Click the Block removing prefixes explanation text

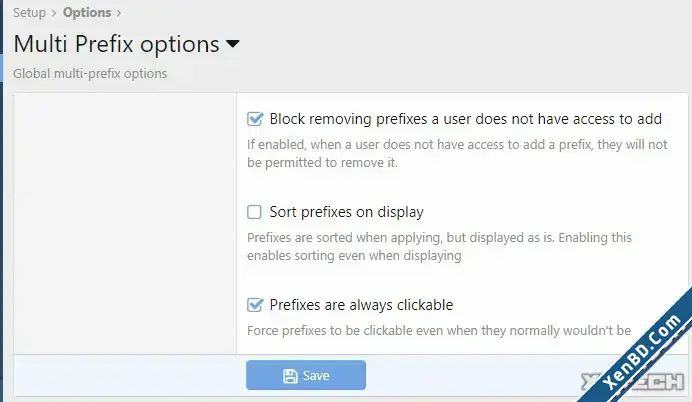point(457,154)
